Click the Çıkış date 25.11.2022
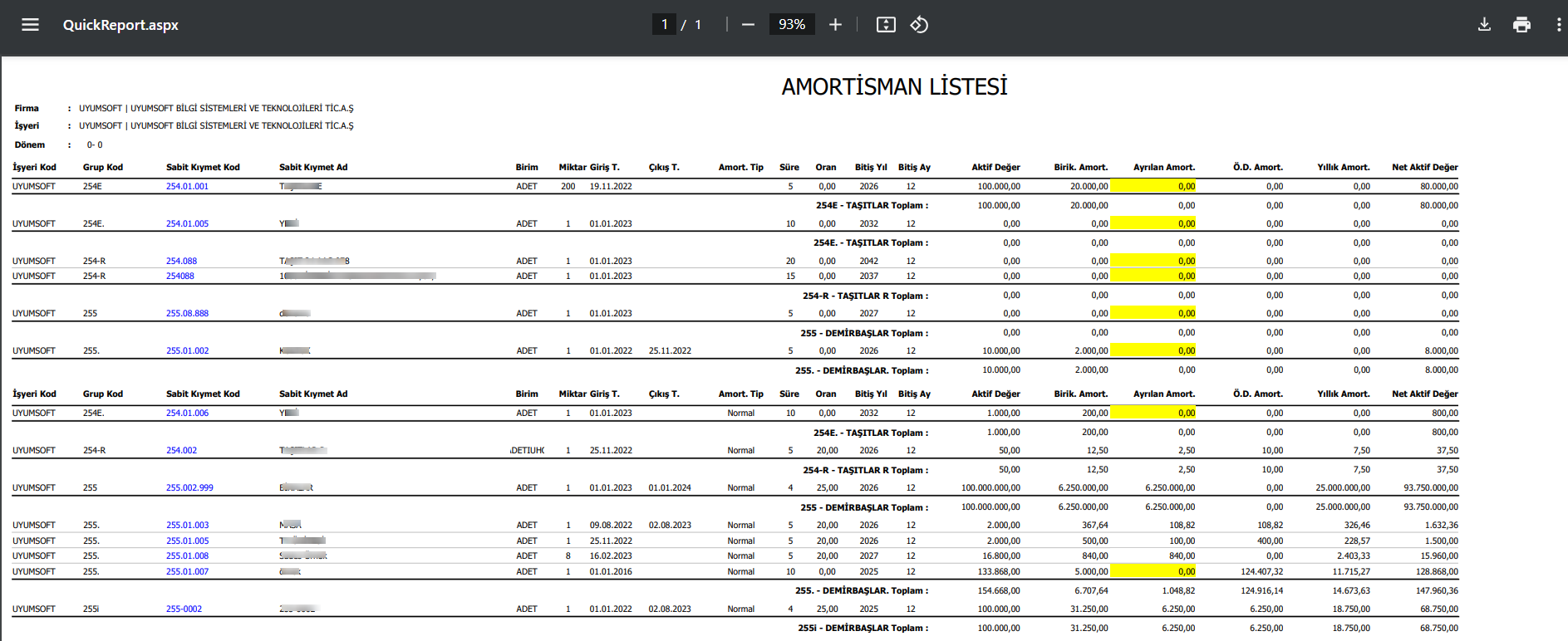Screen dimensions: 1568x641 [670, 351]
